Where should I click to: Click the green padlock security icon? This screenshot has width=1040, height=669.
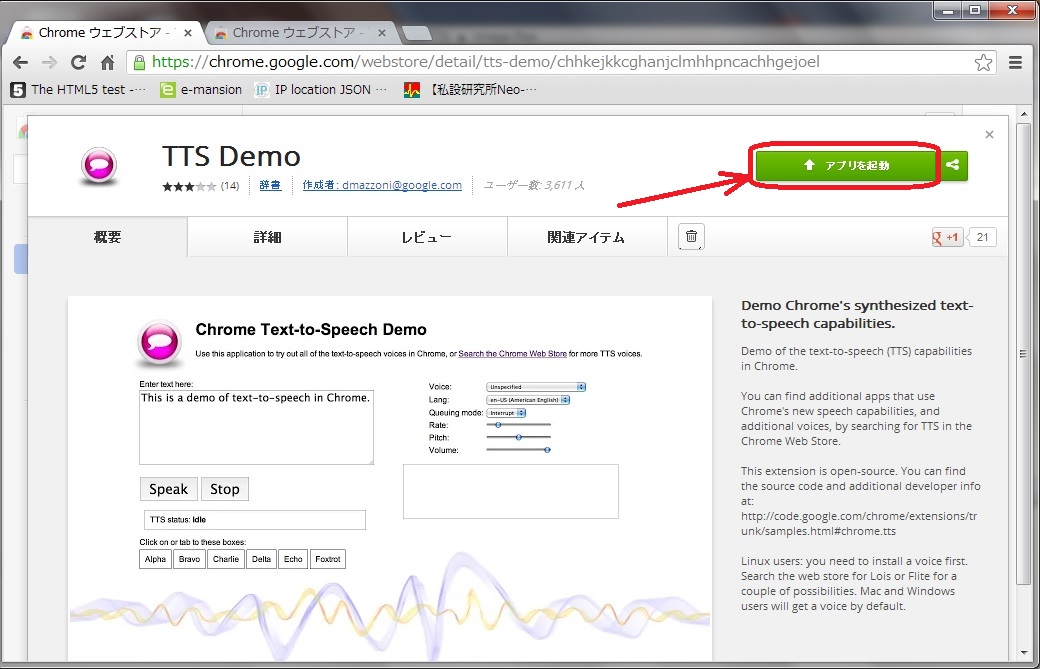139,62
